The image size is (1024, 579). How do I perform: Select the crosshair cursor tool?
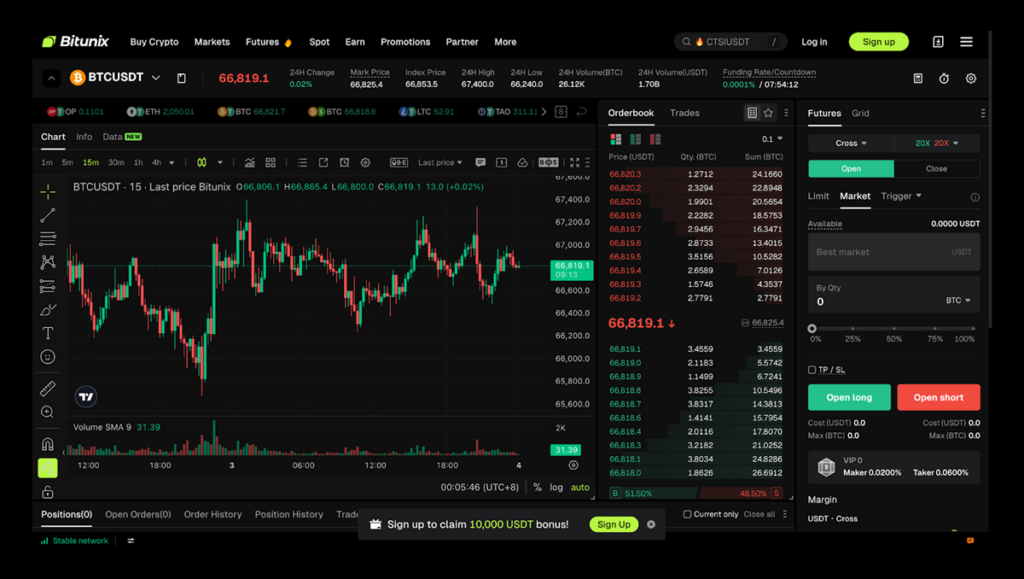click(x=48, y=192)
